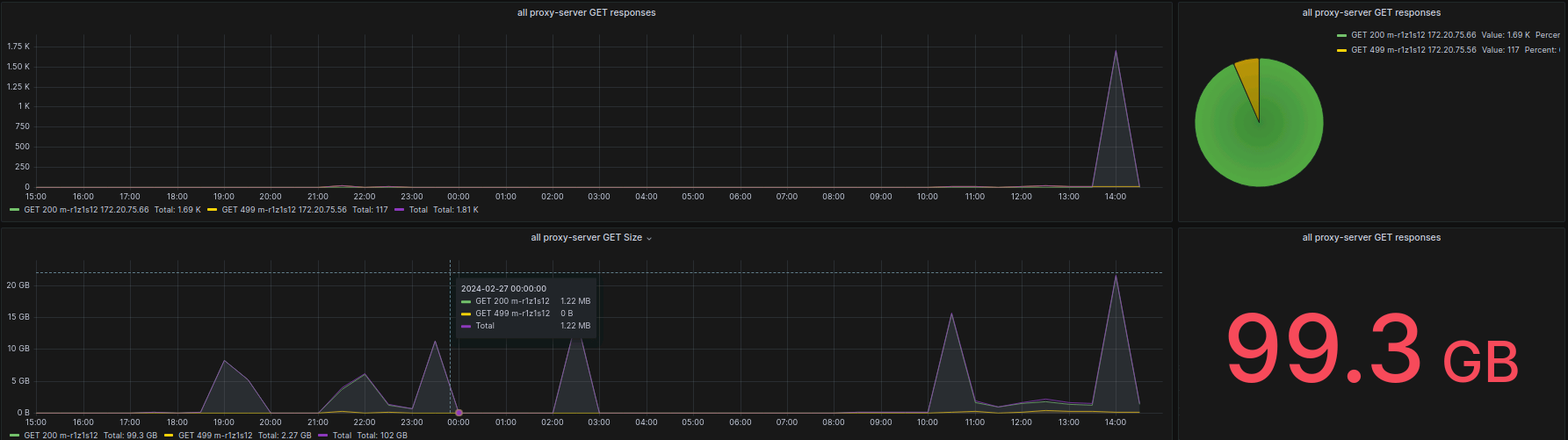Select GET 200 entry in pie chart legend
The image size is (1568, 440).
tap(1413, 35)
